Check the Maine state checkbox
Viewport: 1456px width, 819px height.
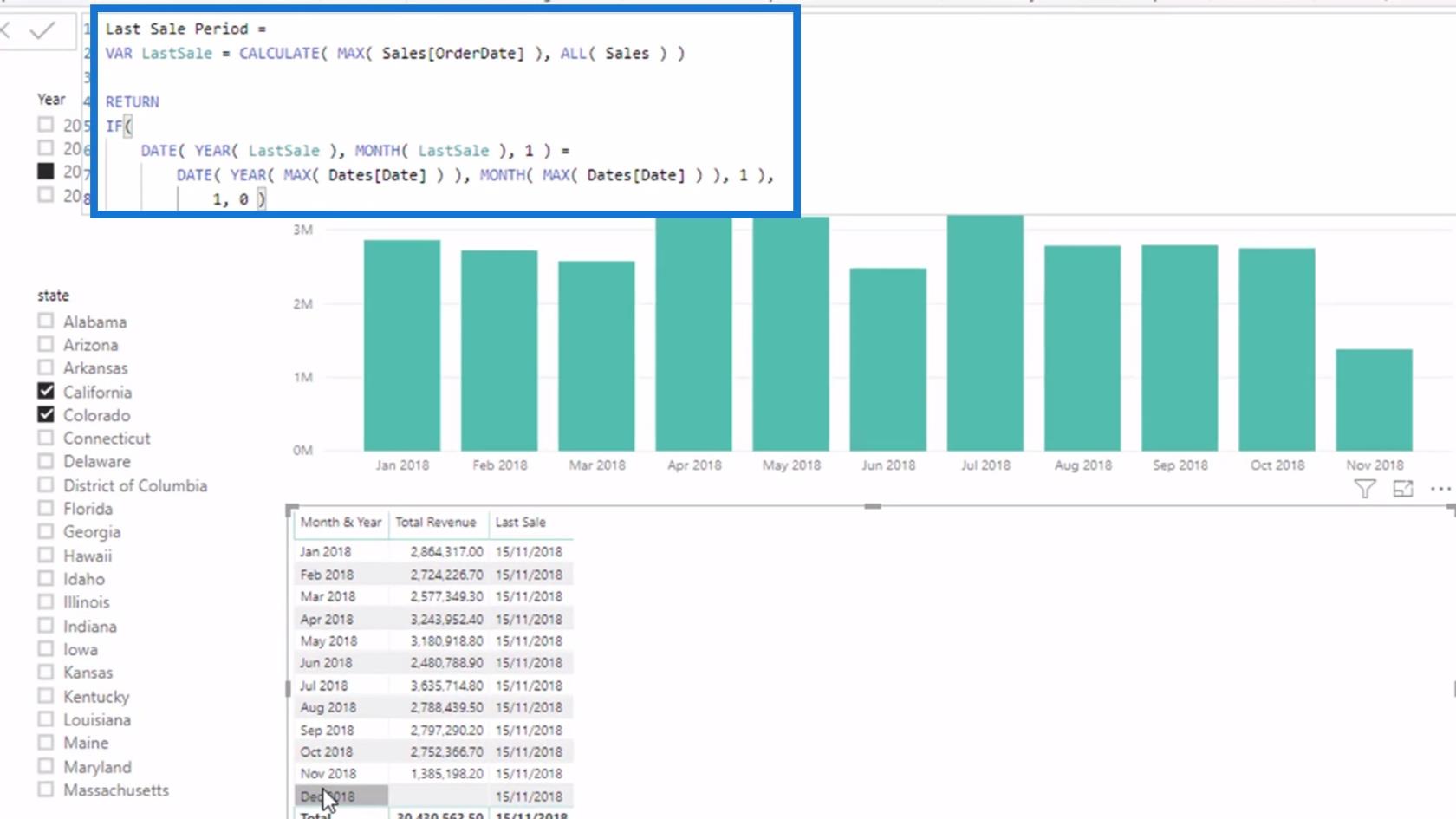46,742
